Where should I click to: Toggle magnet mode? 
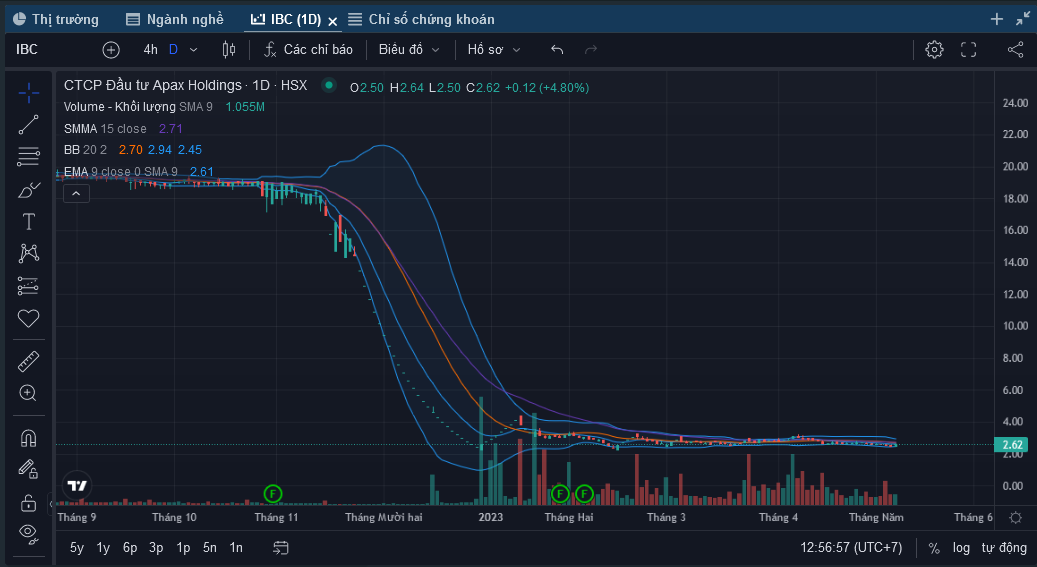[28, 438]
